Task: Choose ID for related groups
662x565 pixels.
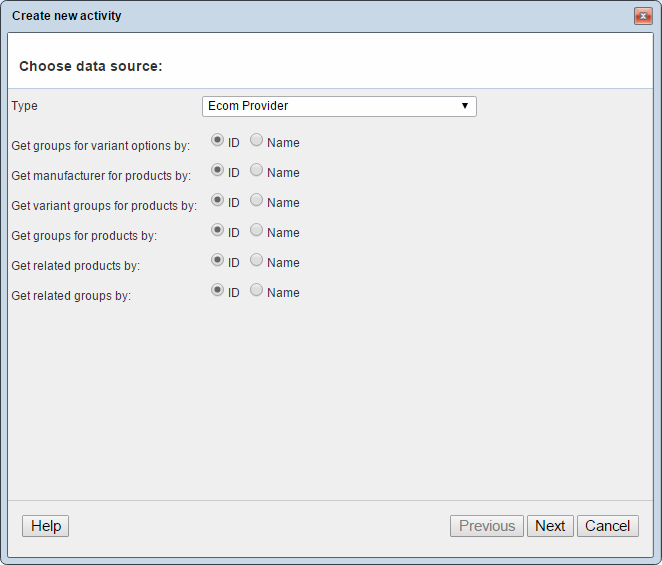Action: pos(218,291)
